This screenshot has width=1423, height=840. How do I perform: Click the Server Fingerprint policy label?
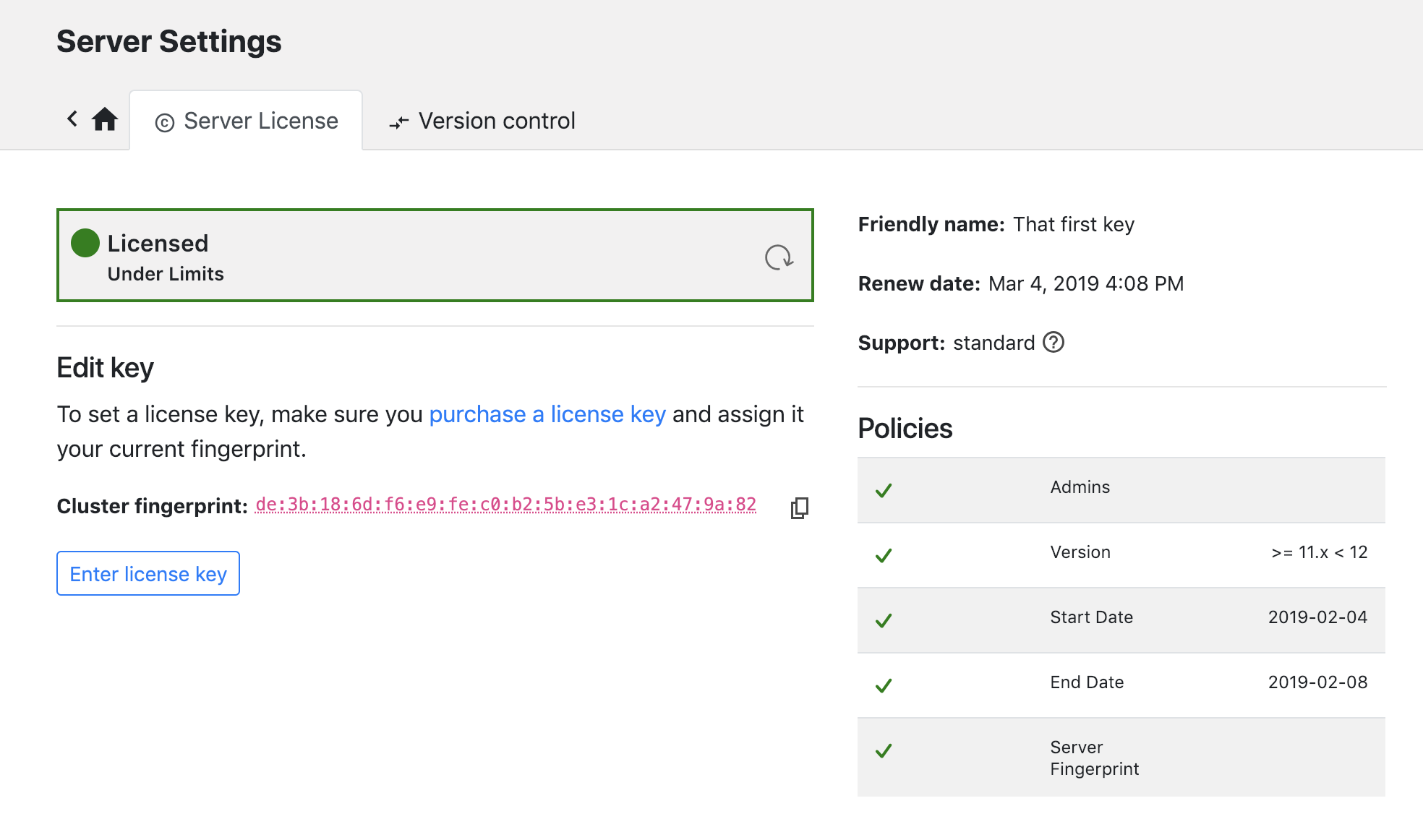1095,758
